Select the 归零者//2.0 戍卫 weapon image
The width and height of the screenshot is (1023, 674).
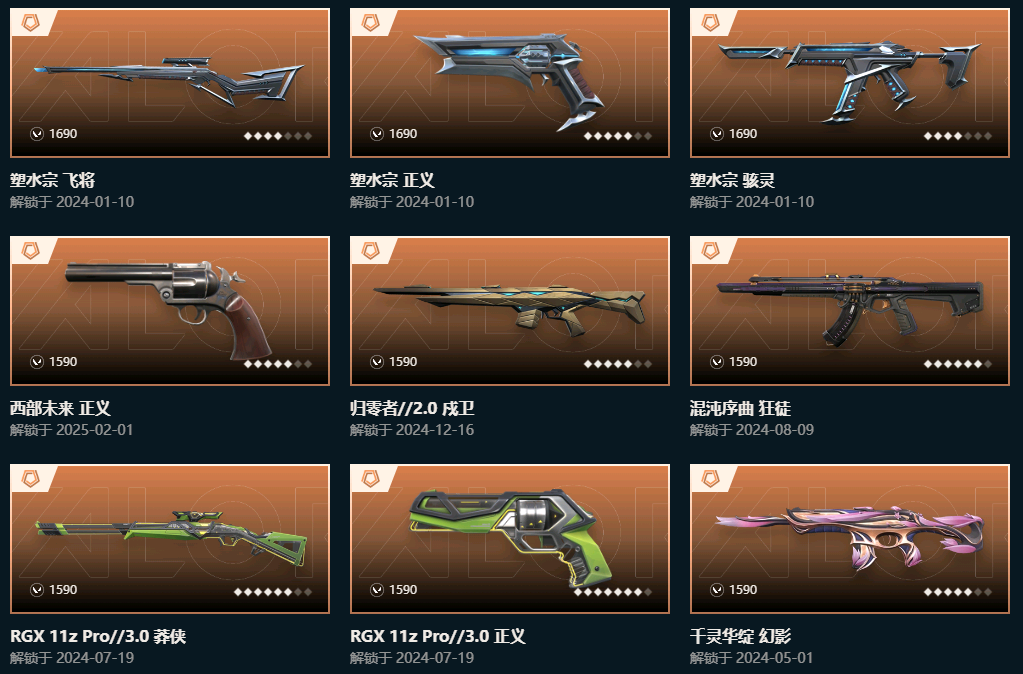(510, 308)
